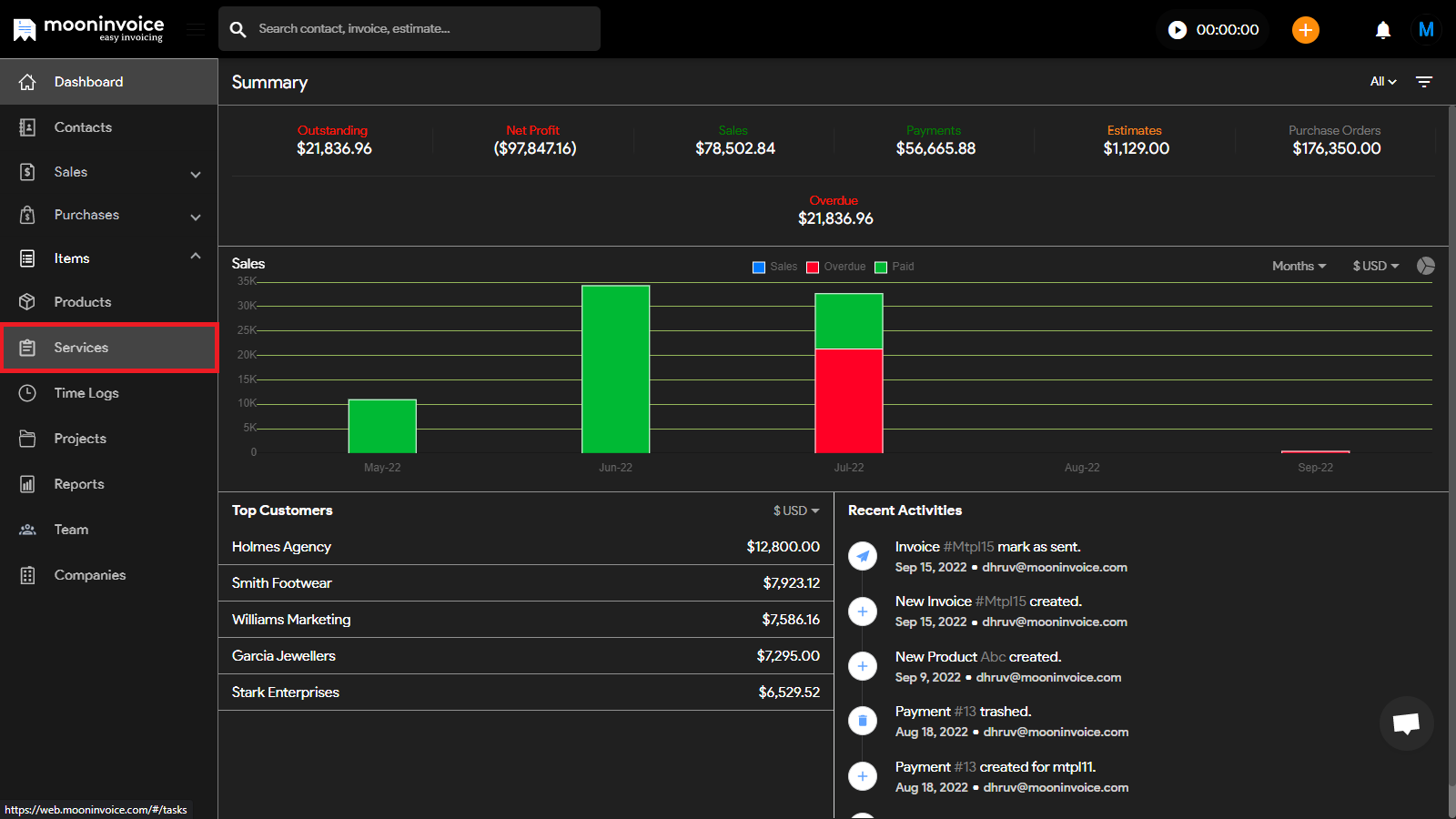
Task: Click the May-22 green bar
Action: click(382, 426)
